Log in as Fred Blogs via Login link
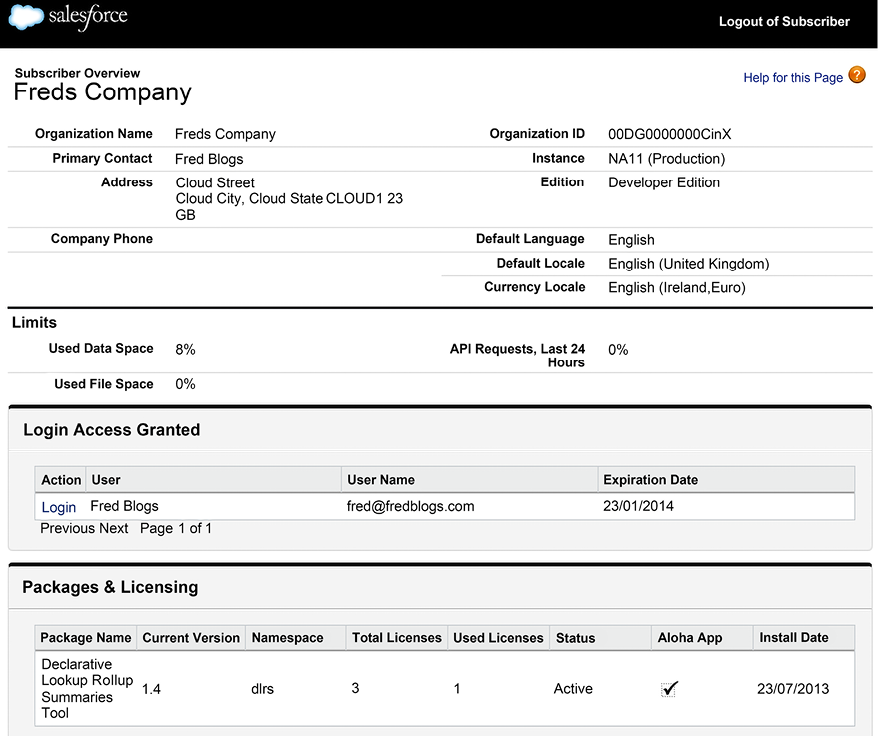This screenshot has height=736, width=878. [x=58, y=507]
